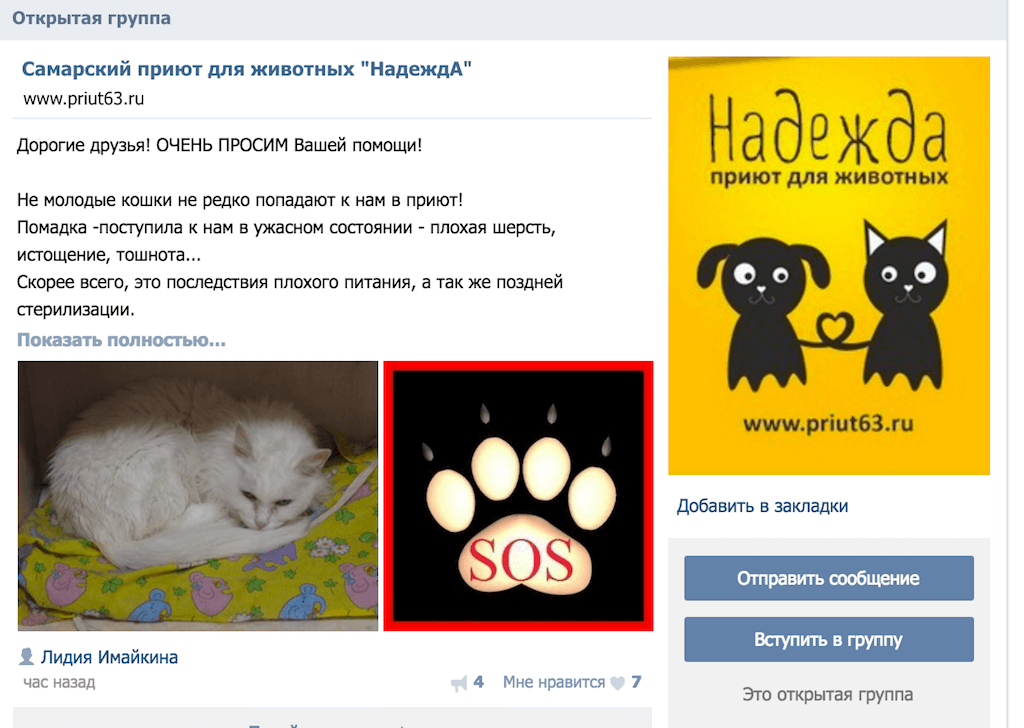Click the share count number 4
Viewport: 1024px width, 728px height.
pos(479,682)
